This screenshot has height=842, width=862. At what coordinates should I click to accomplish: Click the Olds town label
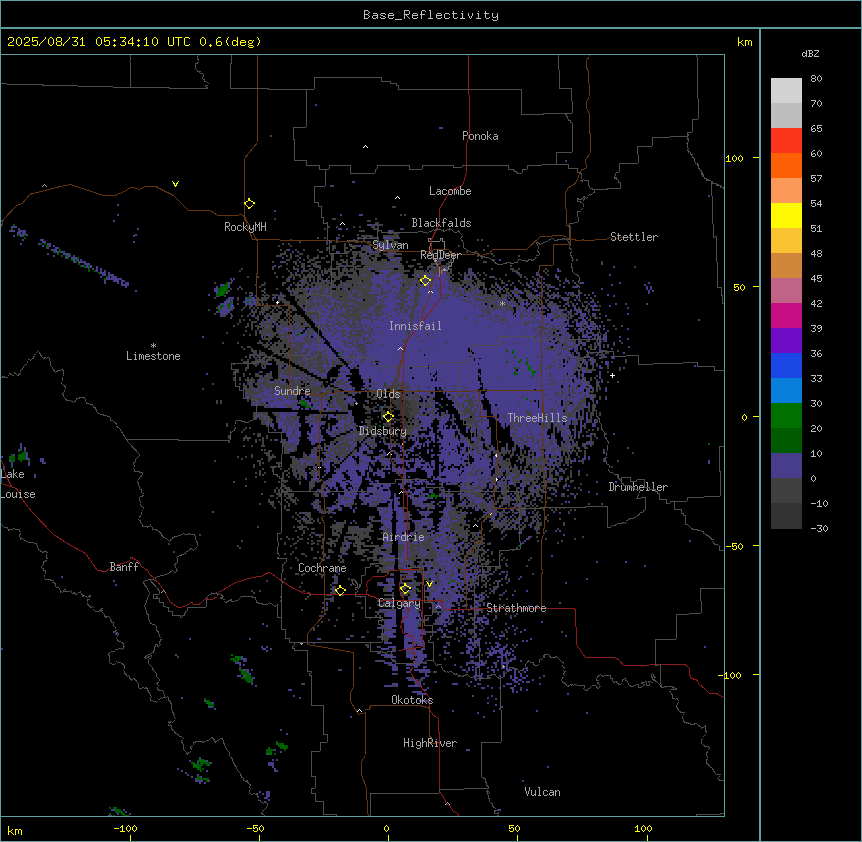(x=388, y=394)
